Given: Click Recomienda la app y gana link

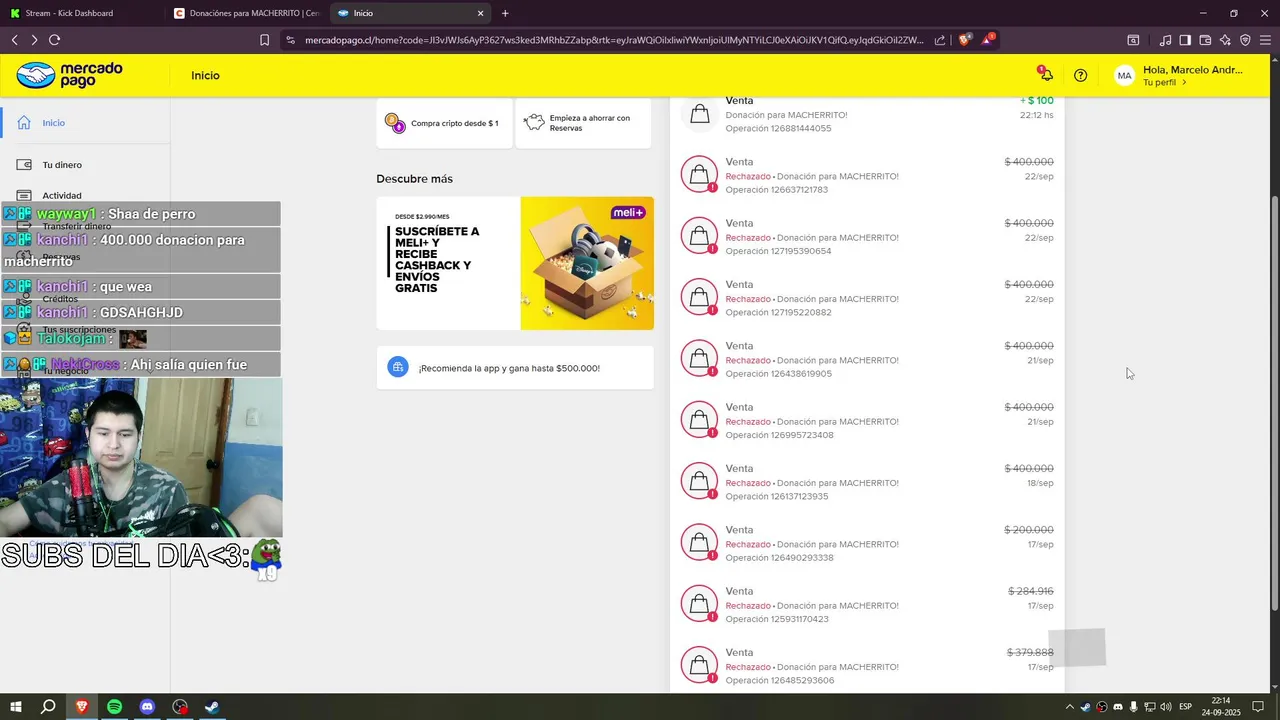Looking at the screenshot, I should 515,368.
